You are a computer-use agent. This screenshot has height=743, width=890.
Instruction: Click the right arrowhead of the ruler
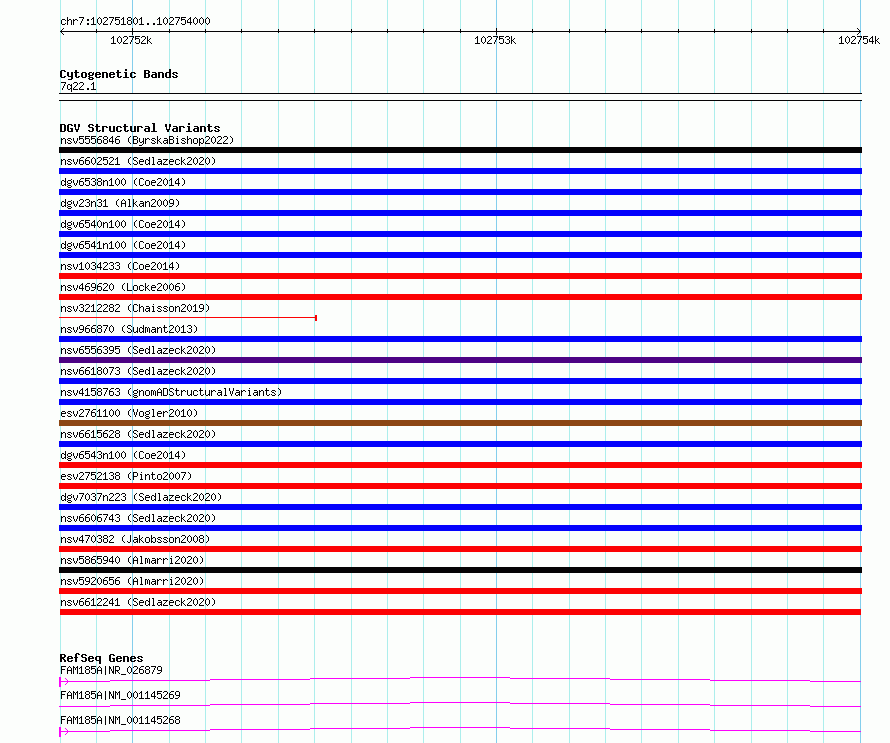(858, 31)
